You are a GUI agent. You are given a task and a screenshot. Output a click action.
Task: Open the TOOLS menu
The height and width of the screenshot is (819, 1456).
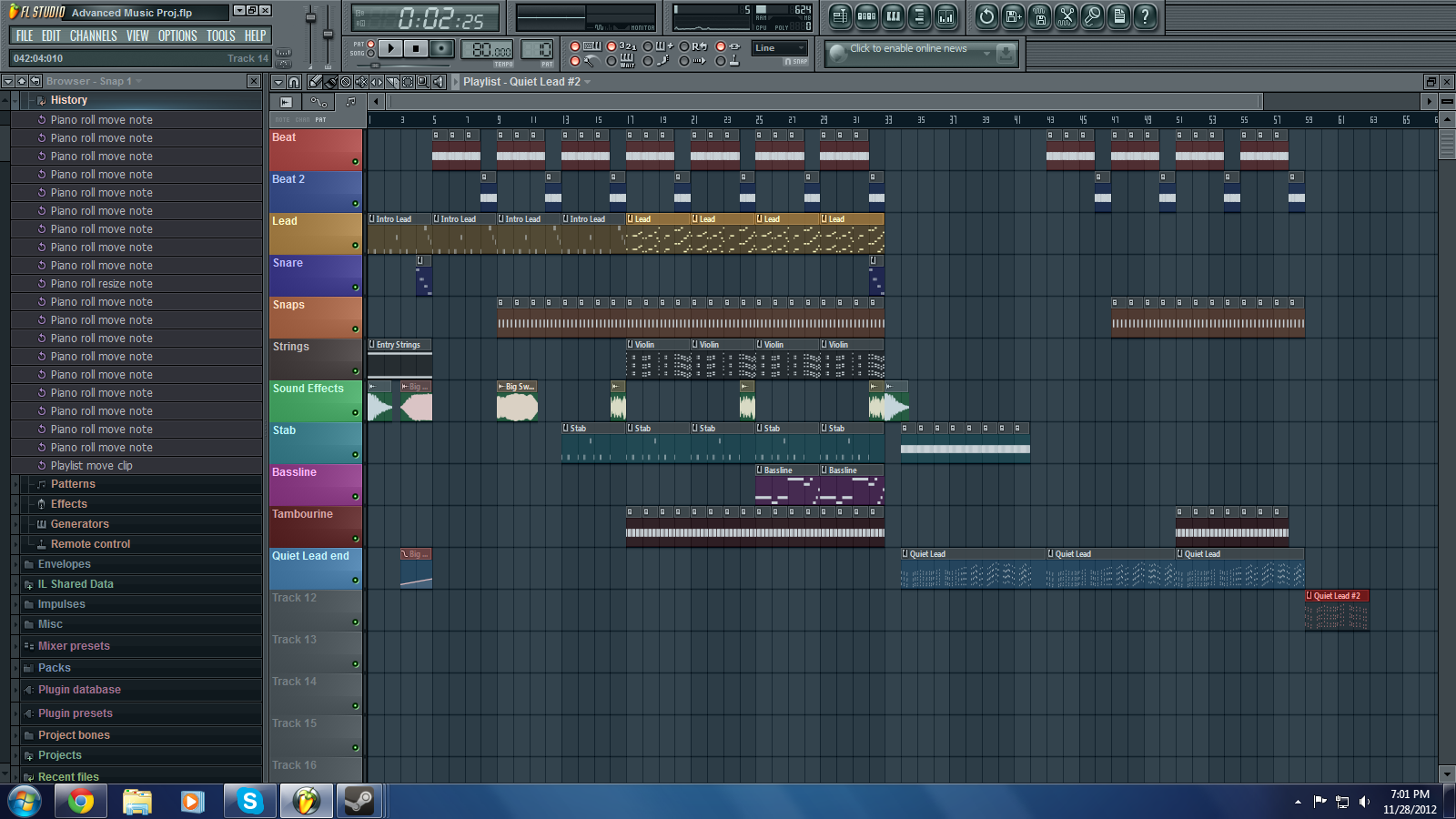click(221, 35)
